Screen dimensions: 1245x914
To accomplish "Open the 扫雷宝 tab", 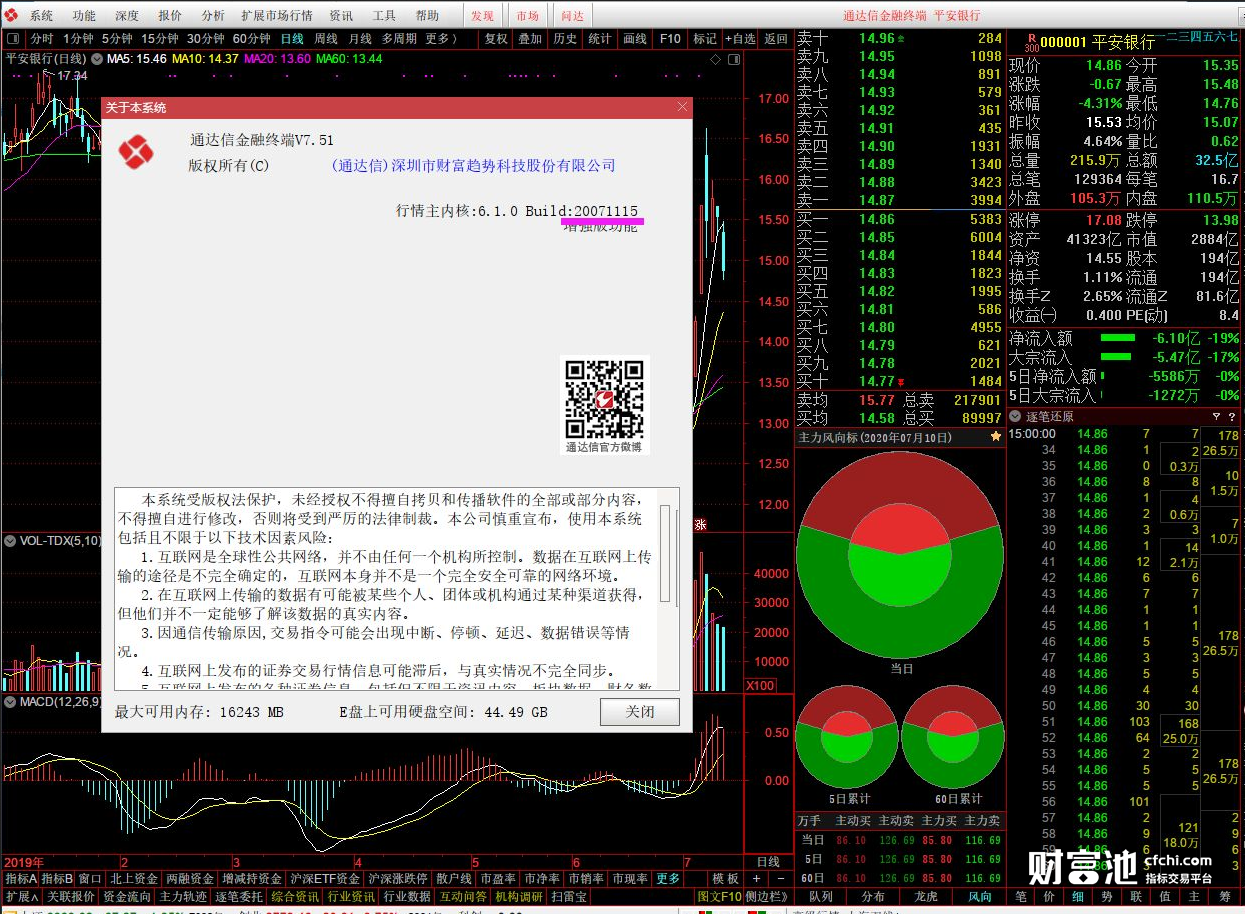I will [570, 897].
